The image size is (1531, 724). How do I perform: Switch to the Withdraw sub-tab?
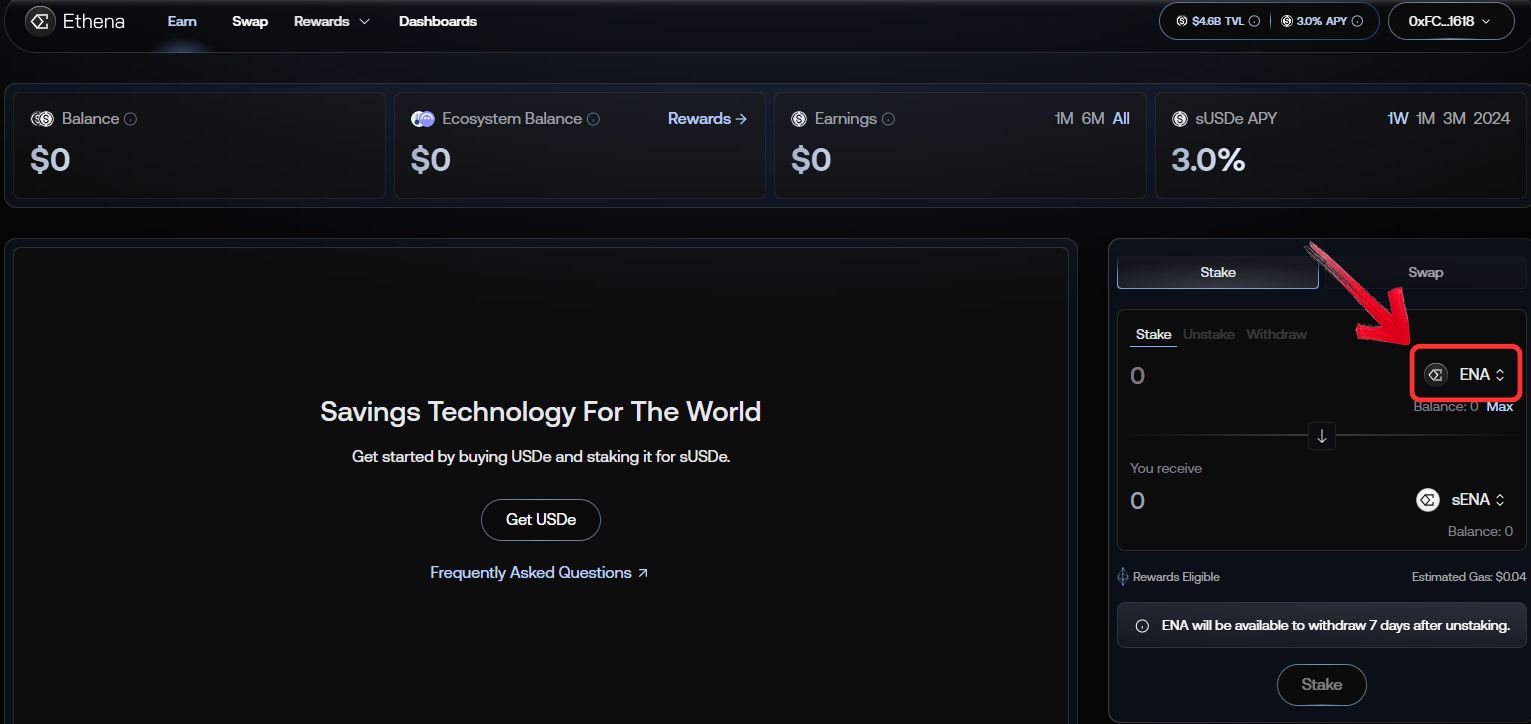click(x=1276, y=335)
